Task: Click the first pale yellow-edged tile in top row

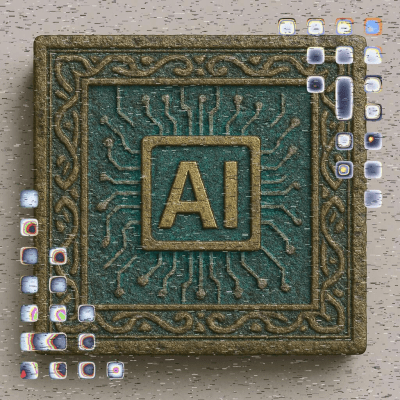Action: coord(287,27)
